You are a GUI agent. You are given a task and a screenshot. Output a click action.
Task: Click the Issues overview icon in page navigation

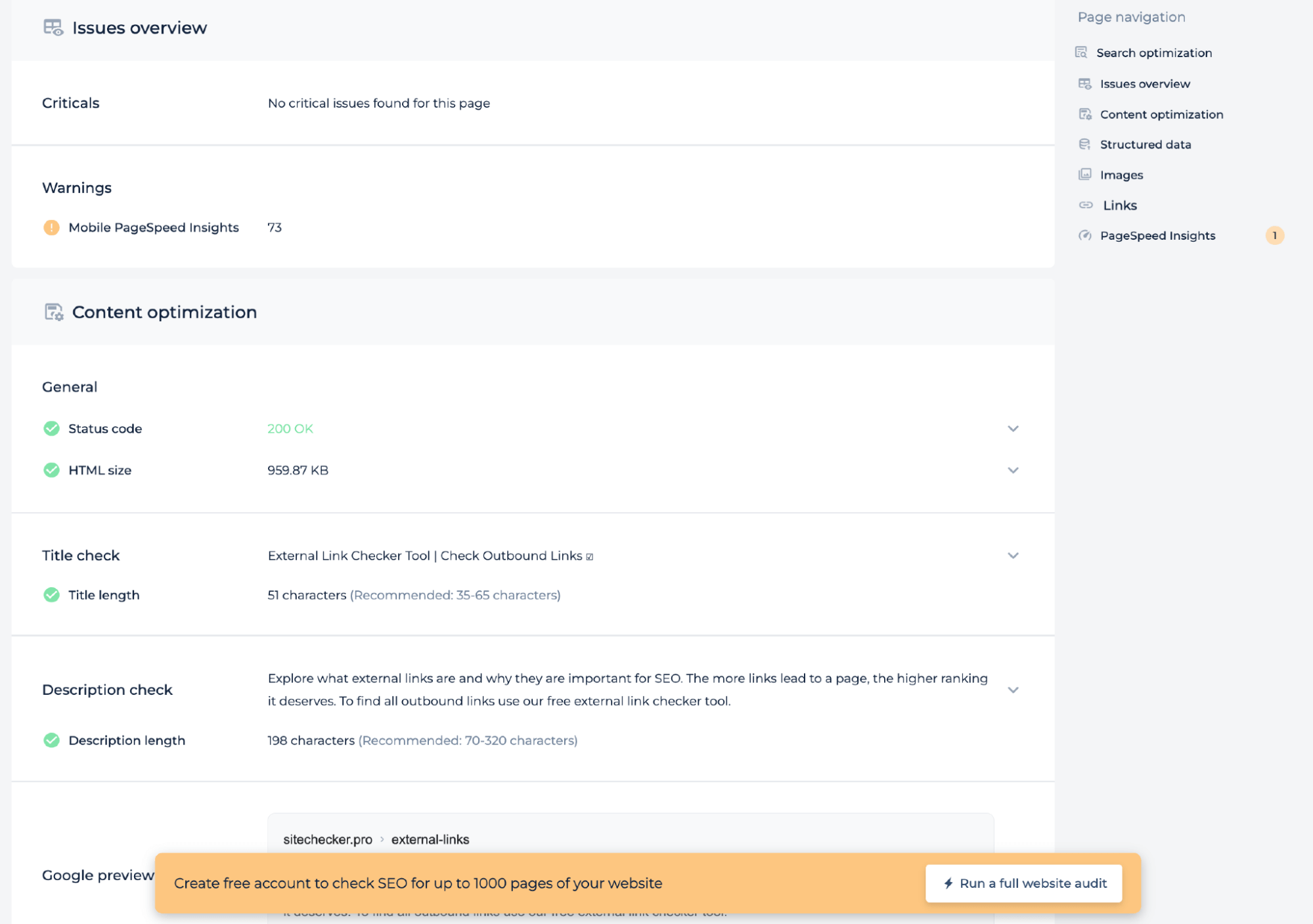(1085, 83)
